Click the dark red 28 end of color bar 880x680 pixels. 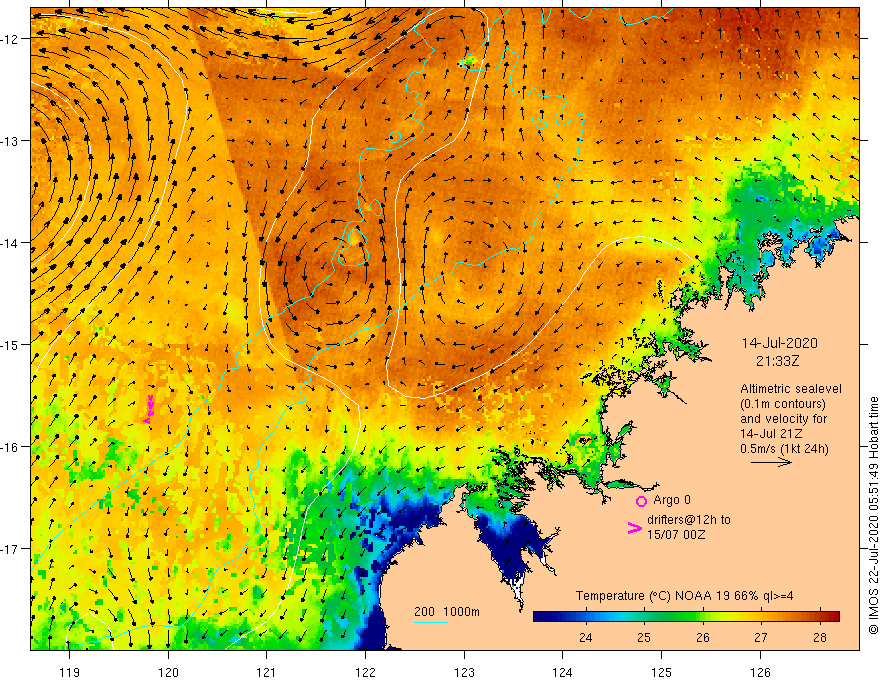(833, 617)
